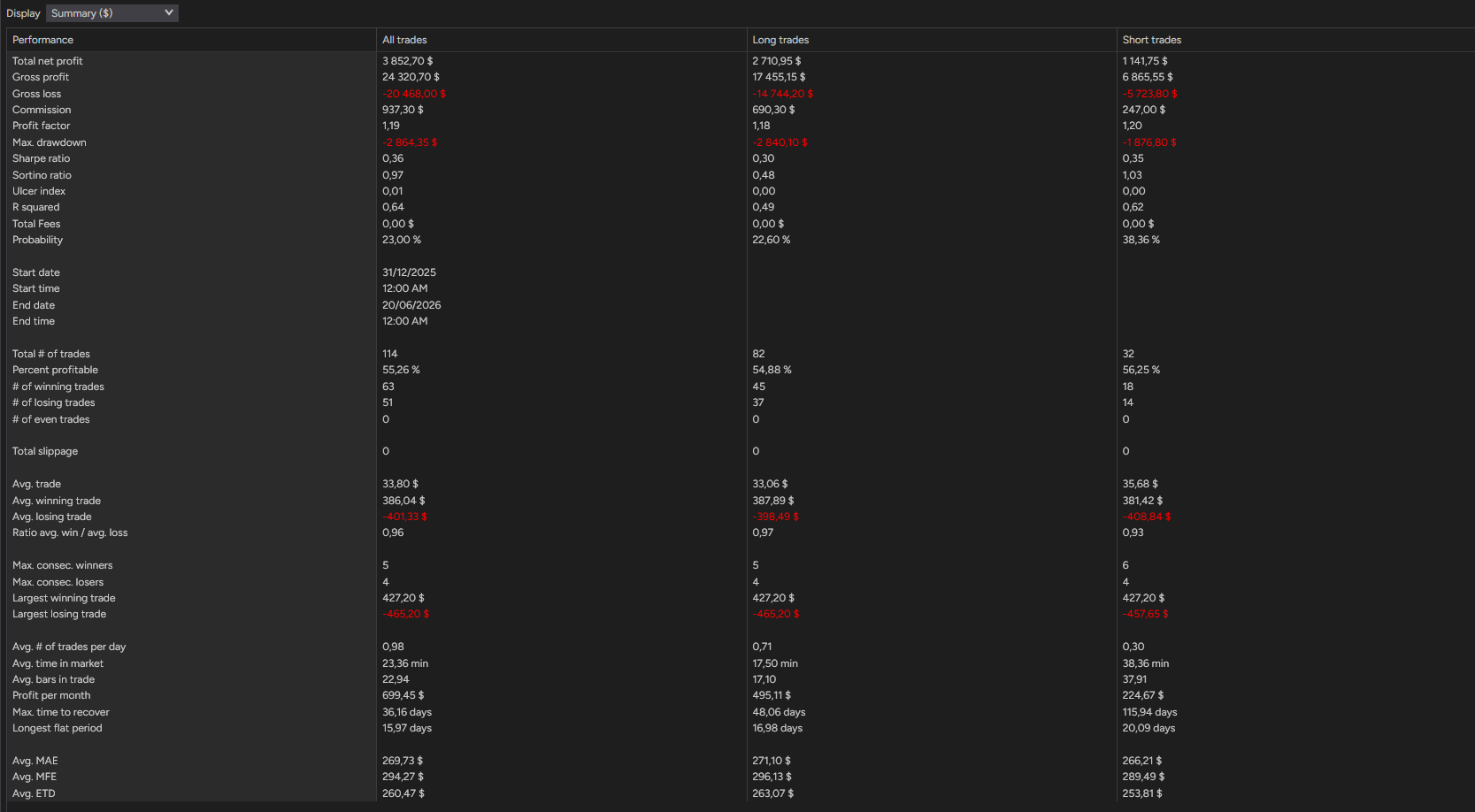Viewport: 1475px width, 812px height.
Task: Select the Avg. MFE row label
Action: point(35,777)
